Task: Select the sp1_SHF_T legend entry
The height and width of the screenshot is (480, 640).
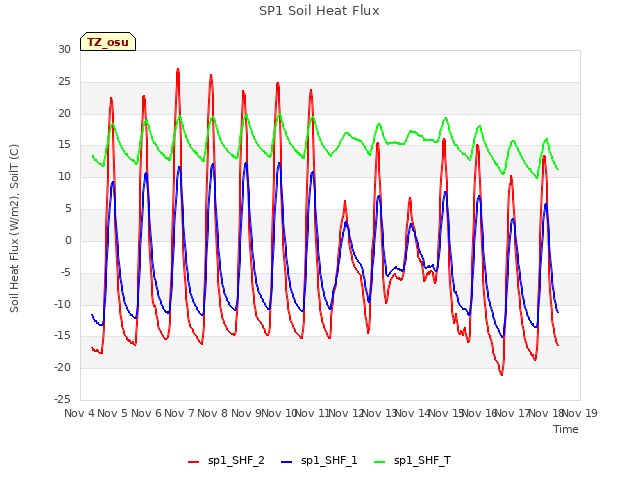Action: 412,460
